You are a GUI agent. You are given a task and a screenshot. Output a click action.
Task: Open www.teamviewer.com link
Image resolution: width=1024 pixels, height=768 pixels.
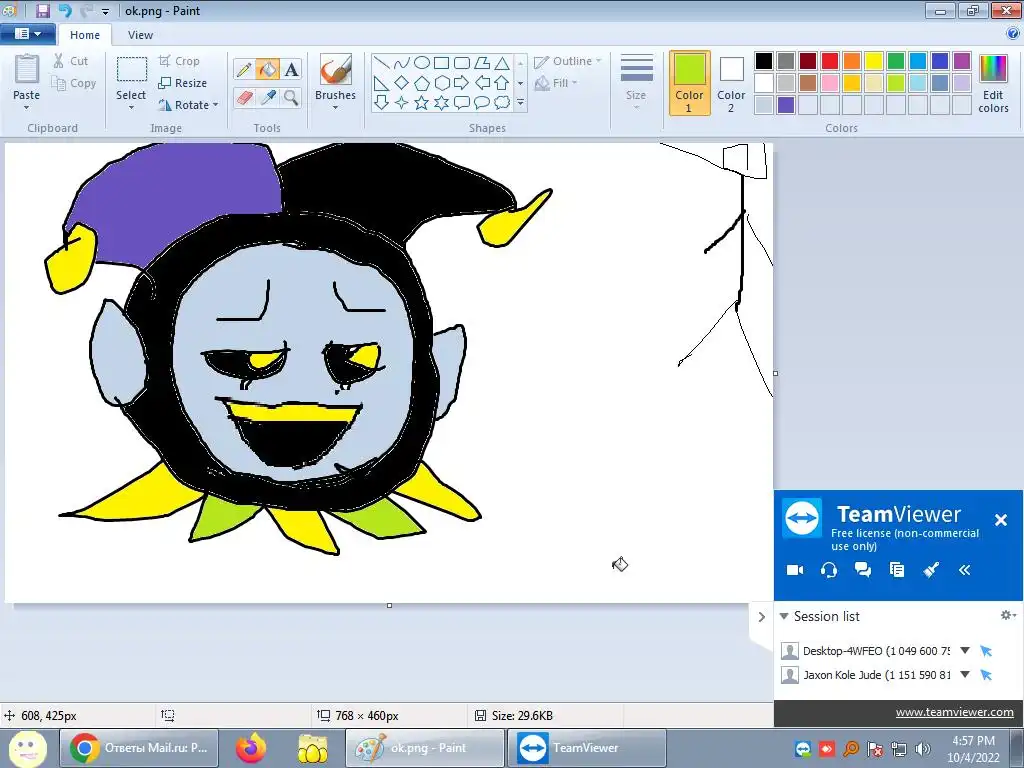(x=954, y=712)
